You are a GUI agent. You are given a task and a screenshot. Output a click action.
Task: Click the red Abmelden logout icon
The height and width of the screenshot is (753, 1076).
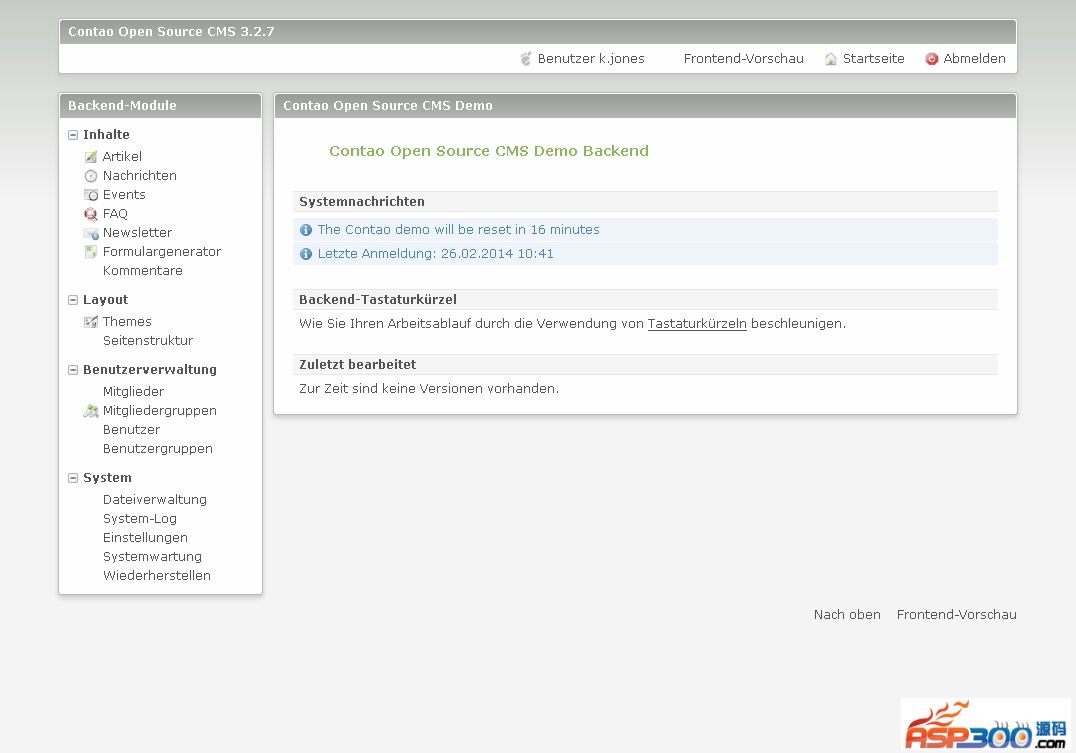[931, 59]
